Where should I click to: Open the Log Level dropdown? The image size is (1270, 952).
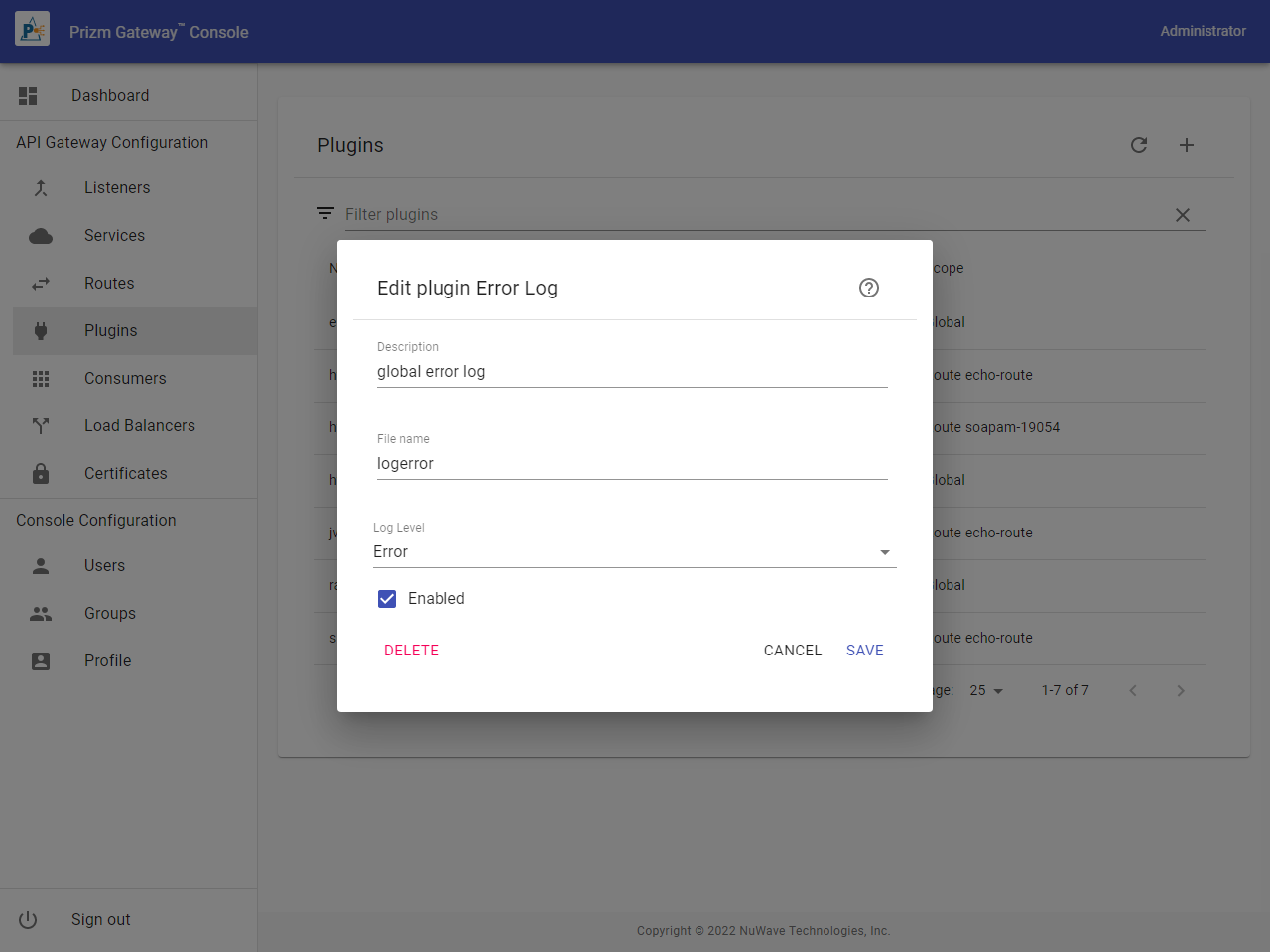click(634, 552)
